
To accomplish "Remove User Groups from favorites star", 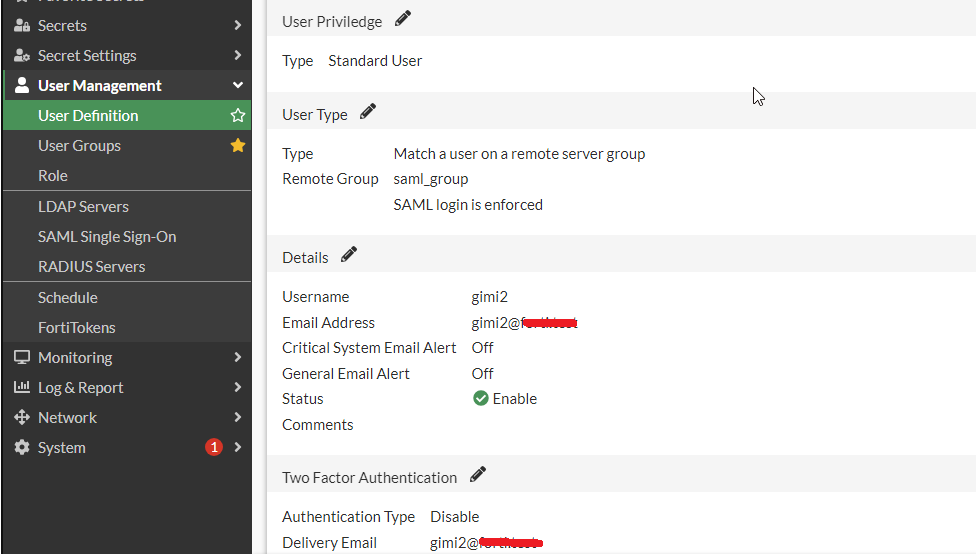I will coord(238,146).
